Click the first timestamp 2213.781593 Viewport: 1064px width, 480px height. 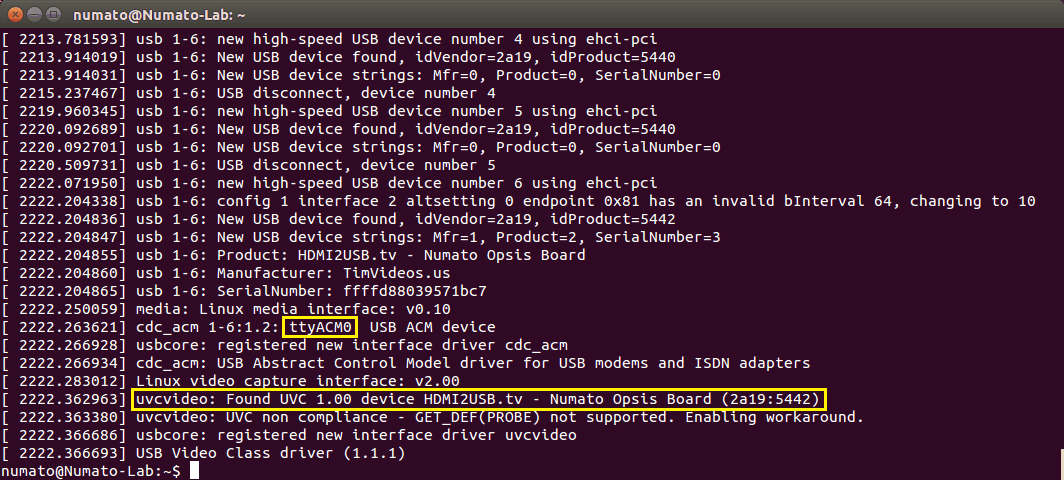pyautogui.click(x=66, y=39)
